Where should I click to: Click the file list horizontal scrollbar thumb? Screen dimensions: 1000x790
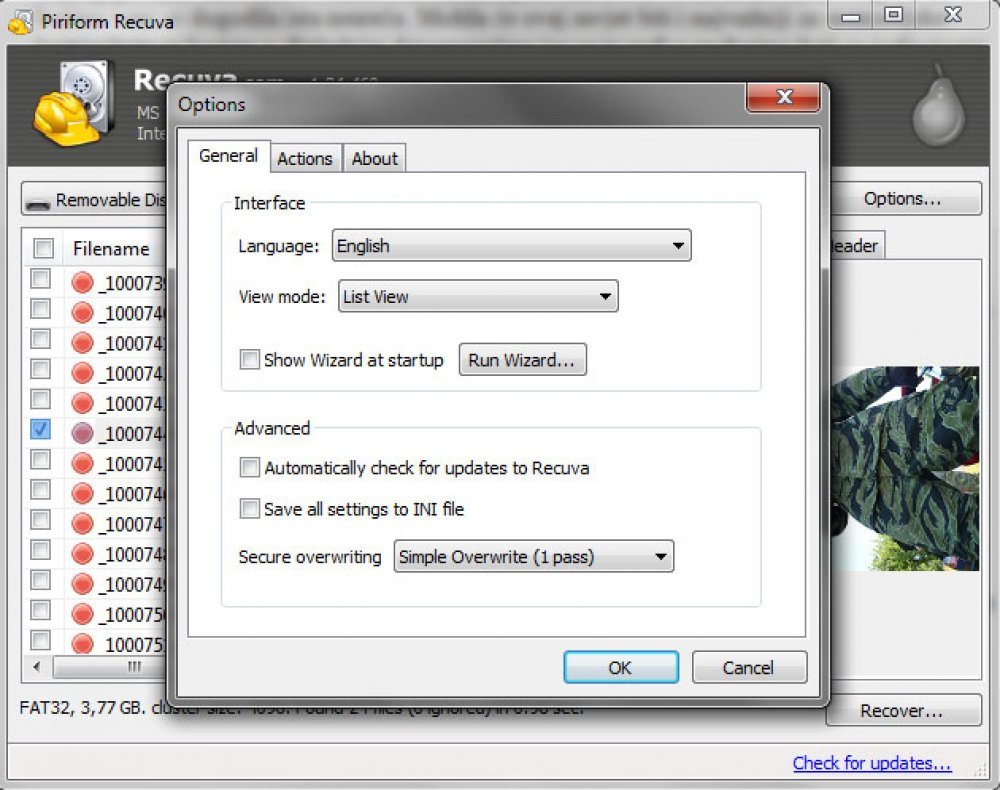click(x=109, y=667)
